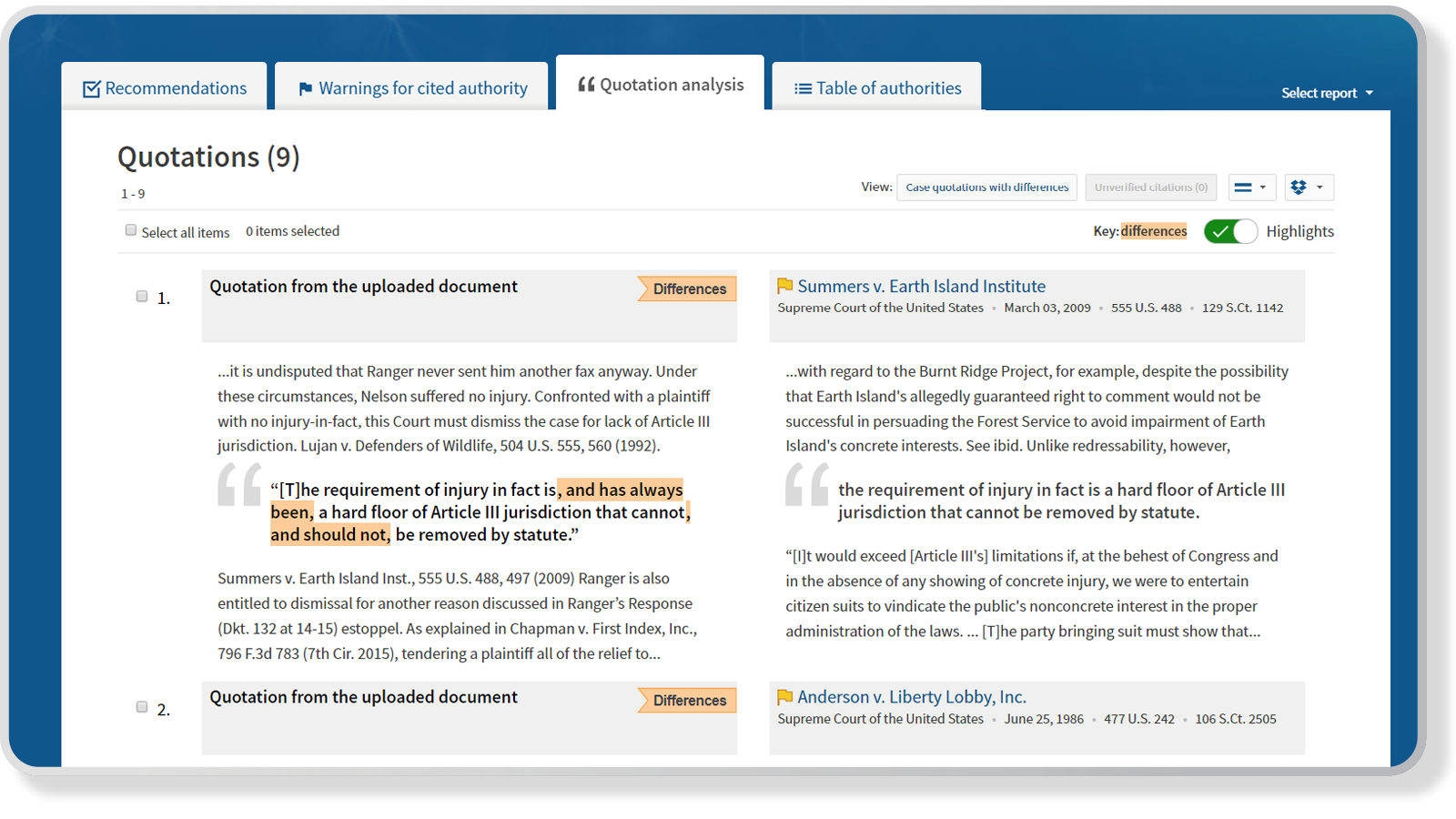Click the list icon on Table of authorities tab

pyautogui.click(x=803, y=89)
